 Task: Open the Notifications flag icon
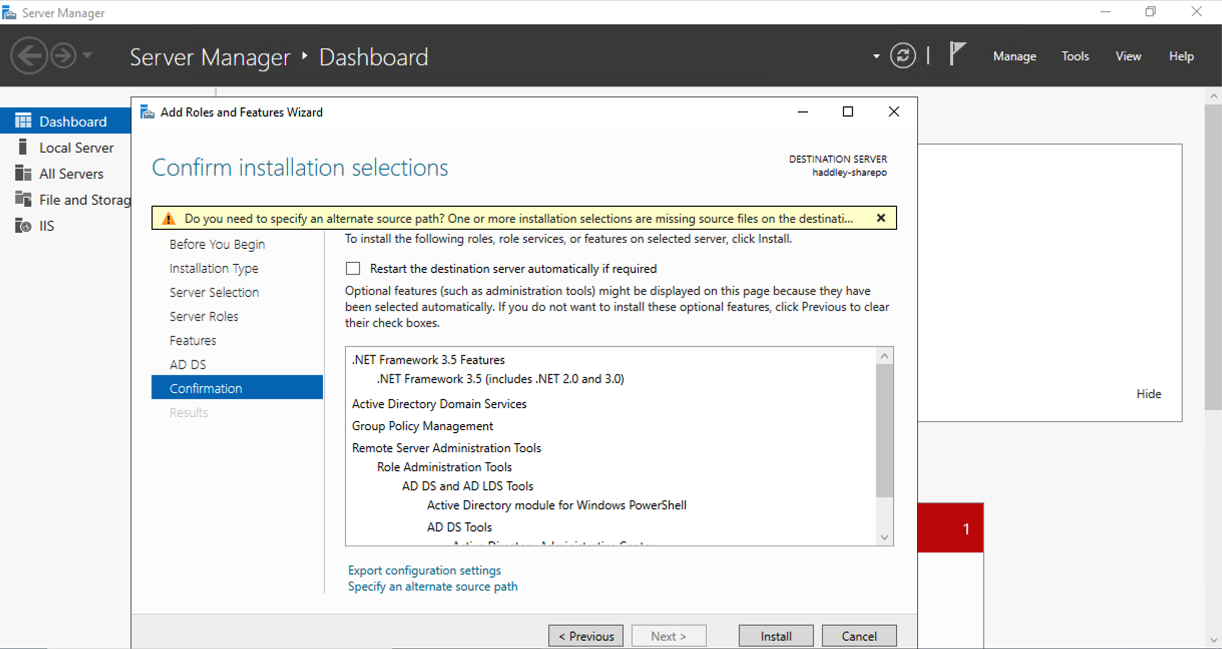pos(957,54)
